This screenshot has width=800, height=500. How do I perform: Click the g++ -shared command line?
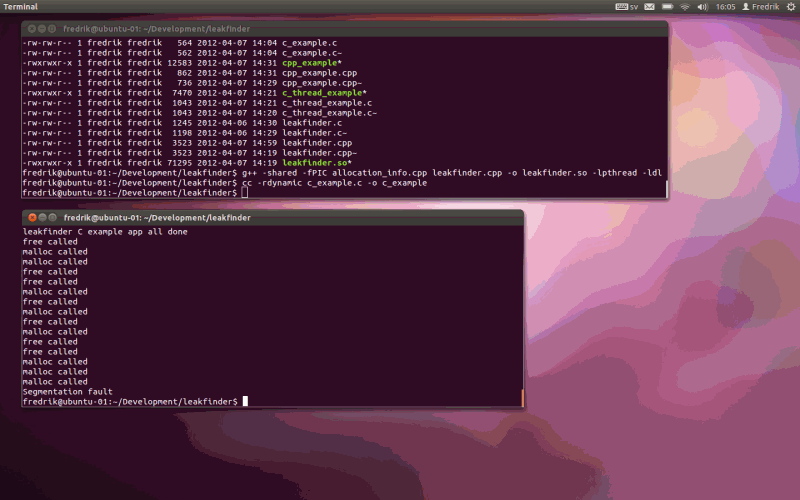click(452, 173)
